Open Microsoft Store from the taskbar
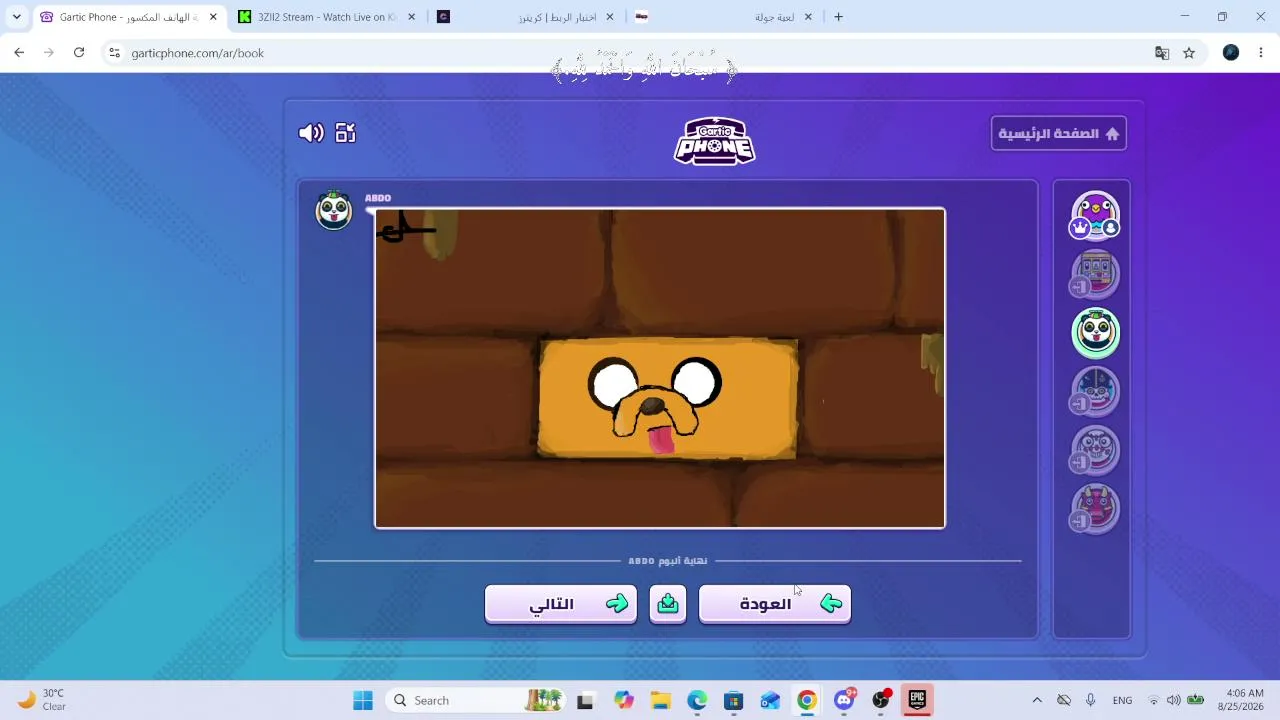This screenshot has width=1280, height=720. point(734,701)
